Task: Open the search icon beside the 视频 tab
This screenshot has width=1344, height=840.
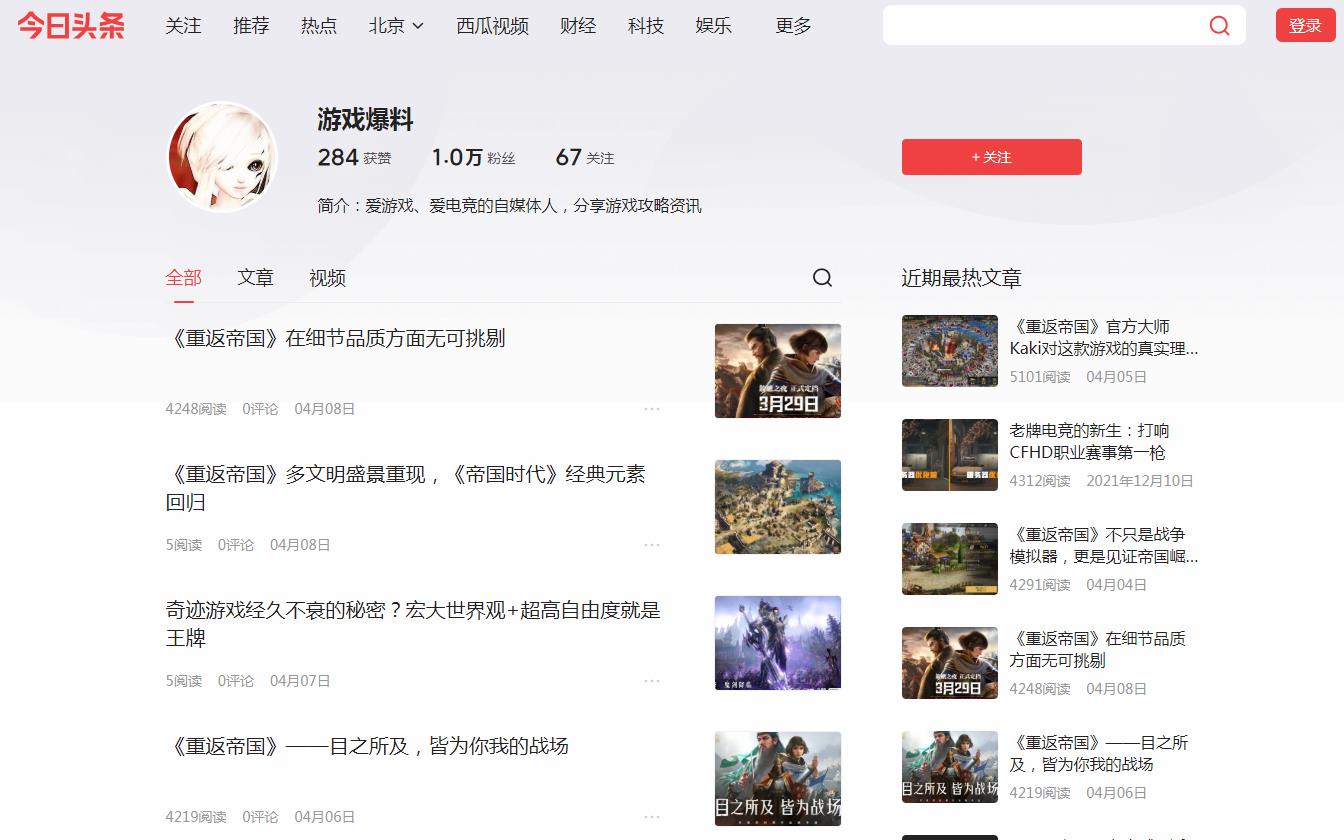Action: (x=822, y=278)
